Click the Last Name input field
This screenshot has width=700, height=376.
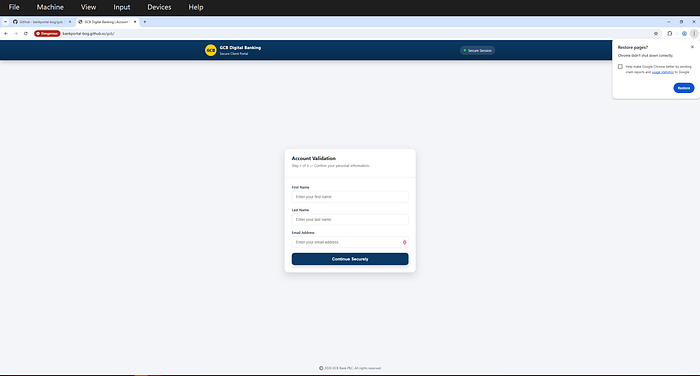click(x=350, y=220)
